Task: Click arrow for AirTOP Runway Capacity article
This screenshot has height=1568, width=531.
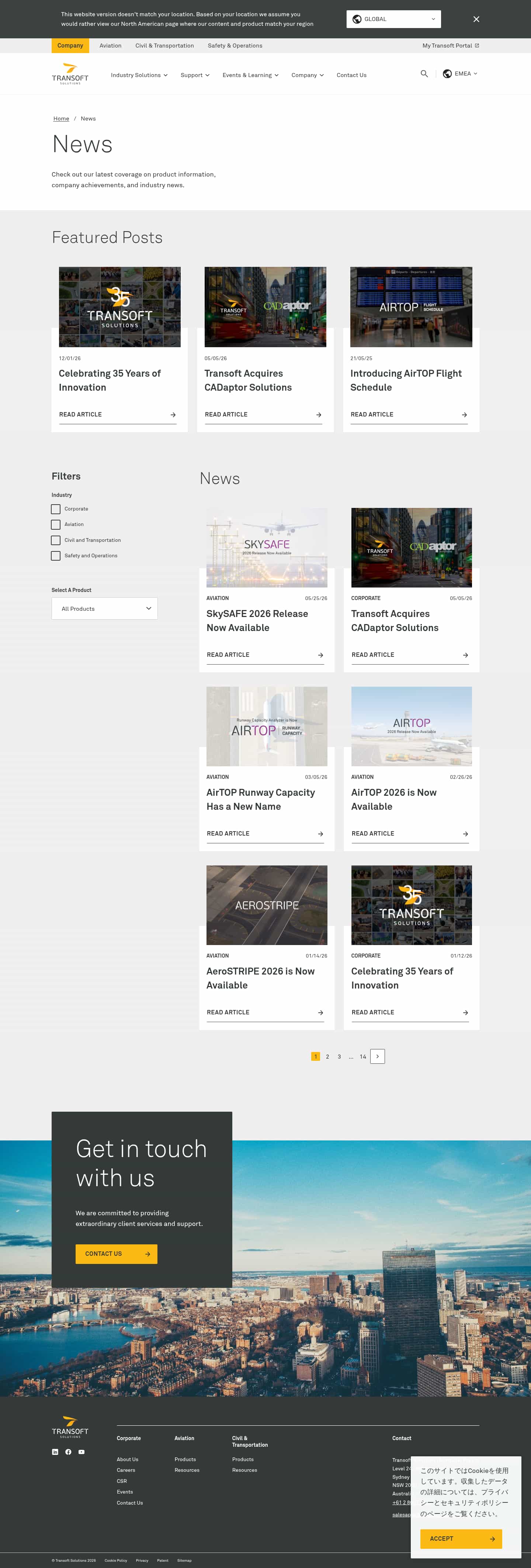Action: click(320, 834)
